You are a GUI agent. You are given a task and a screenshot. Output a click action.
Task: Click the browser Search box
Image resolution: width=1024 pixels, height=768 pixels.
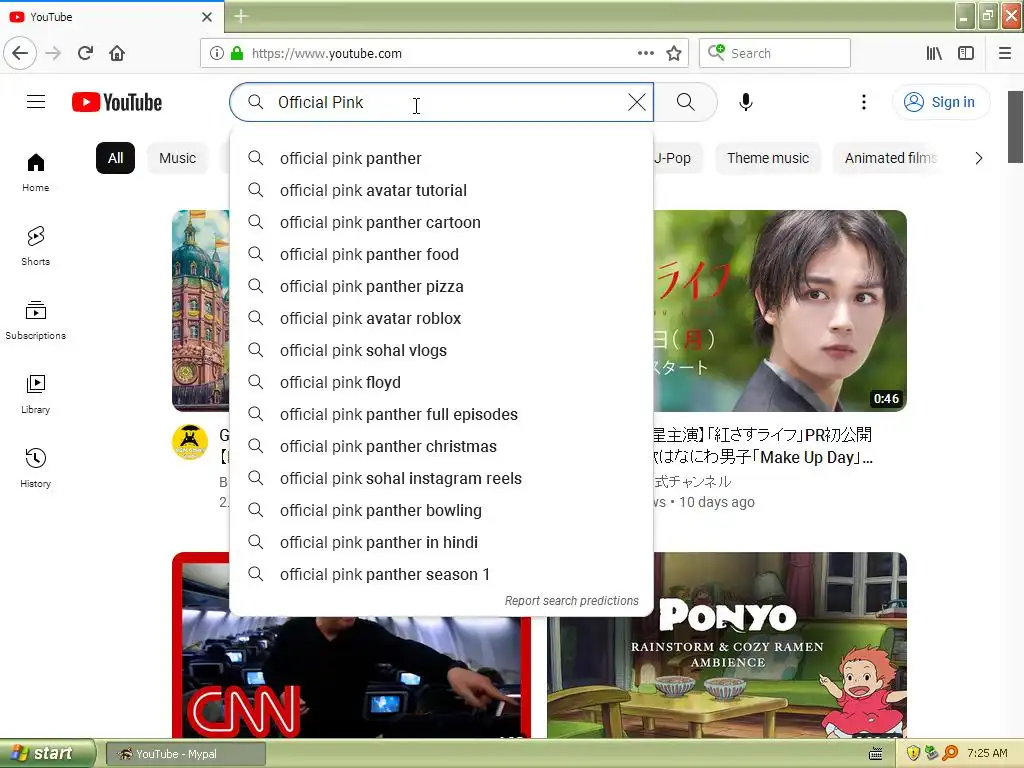[775, 53]
